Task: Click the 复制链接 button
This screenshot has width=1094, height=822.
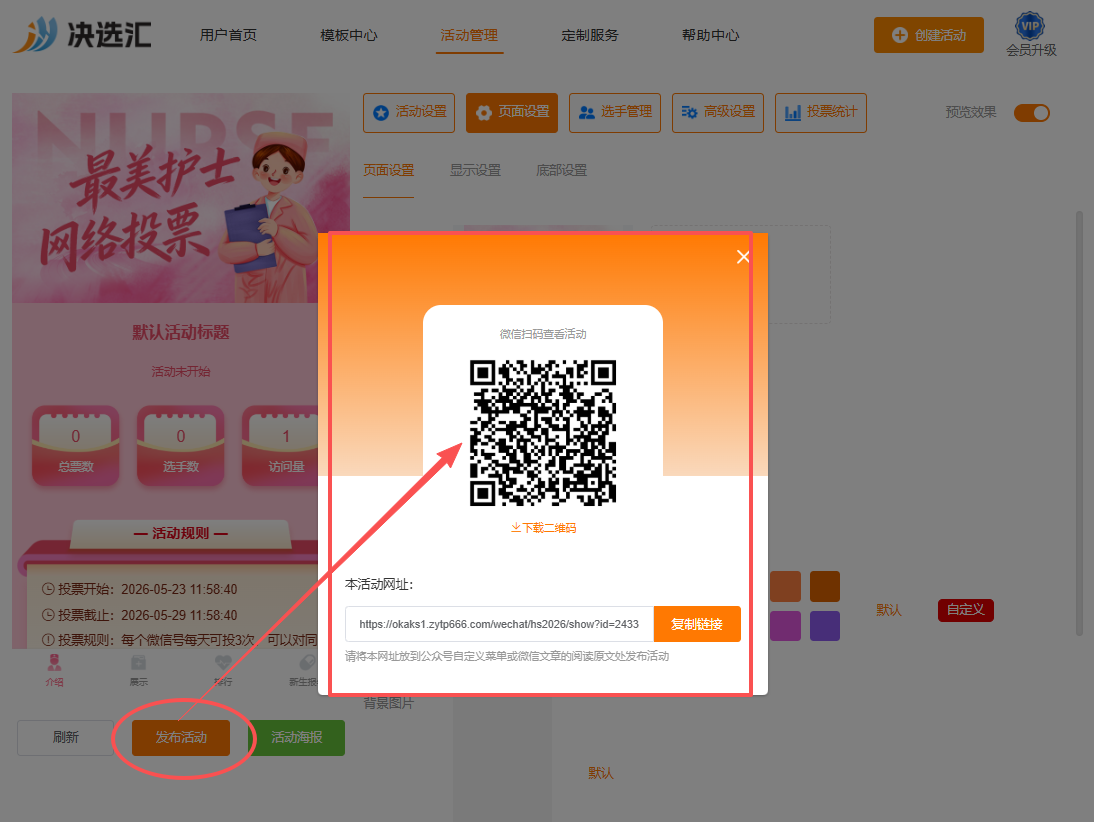Action: tap(696, 624)
